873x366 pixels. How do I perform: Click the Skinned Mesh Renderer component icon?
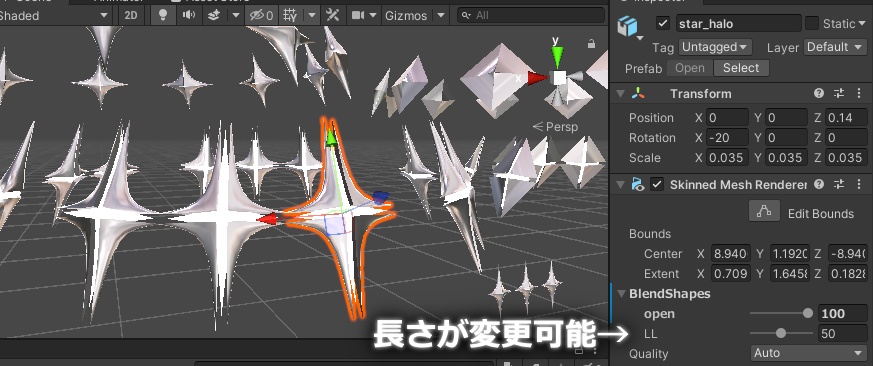638,184
